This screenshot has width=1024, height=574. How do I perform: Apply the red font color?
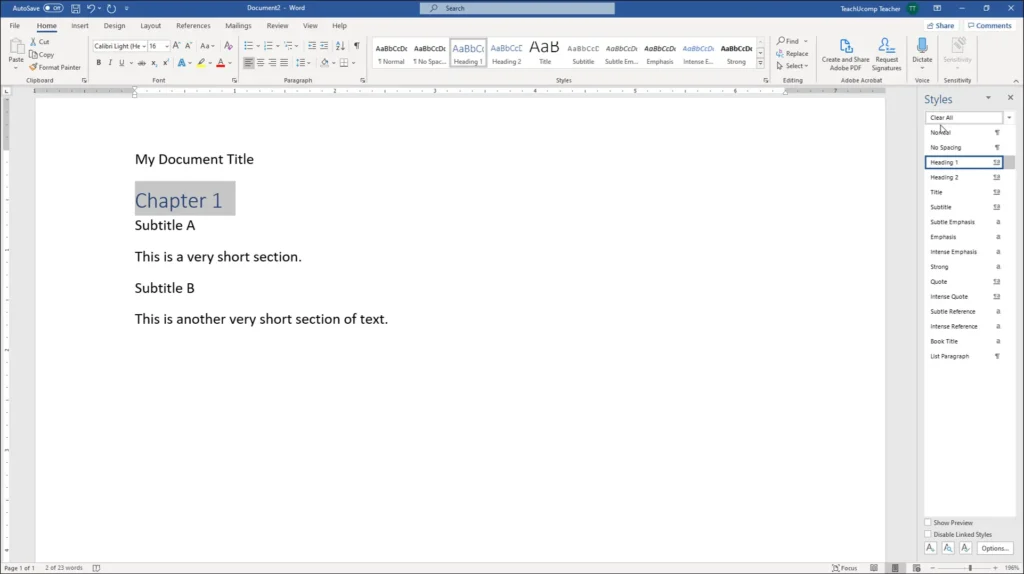coord(220,63)
